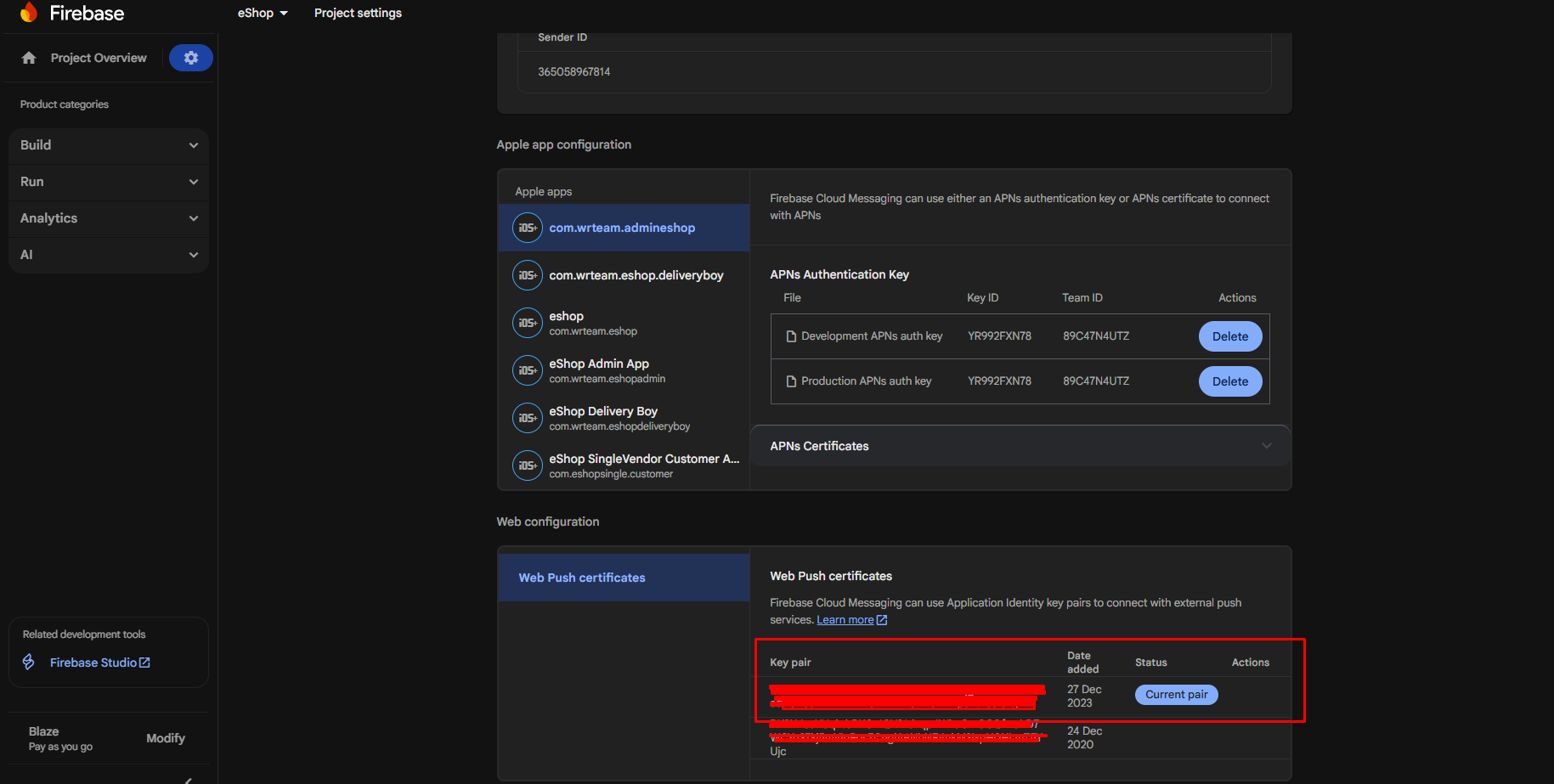Image resolution: width=1554 pixels, height=784 pixels.
Task: Delete the Production APNs auth key
Action: tap(1229, 381)
